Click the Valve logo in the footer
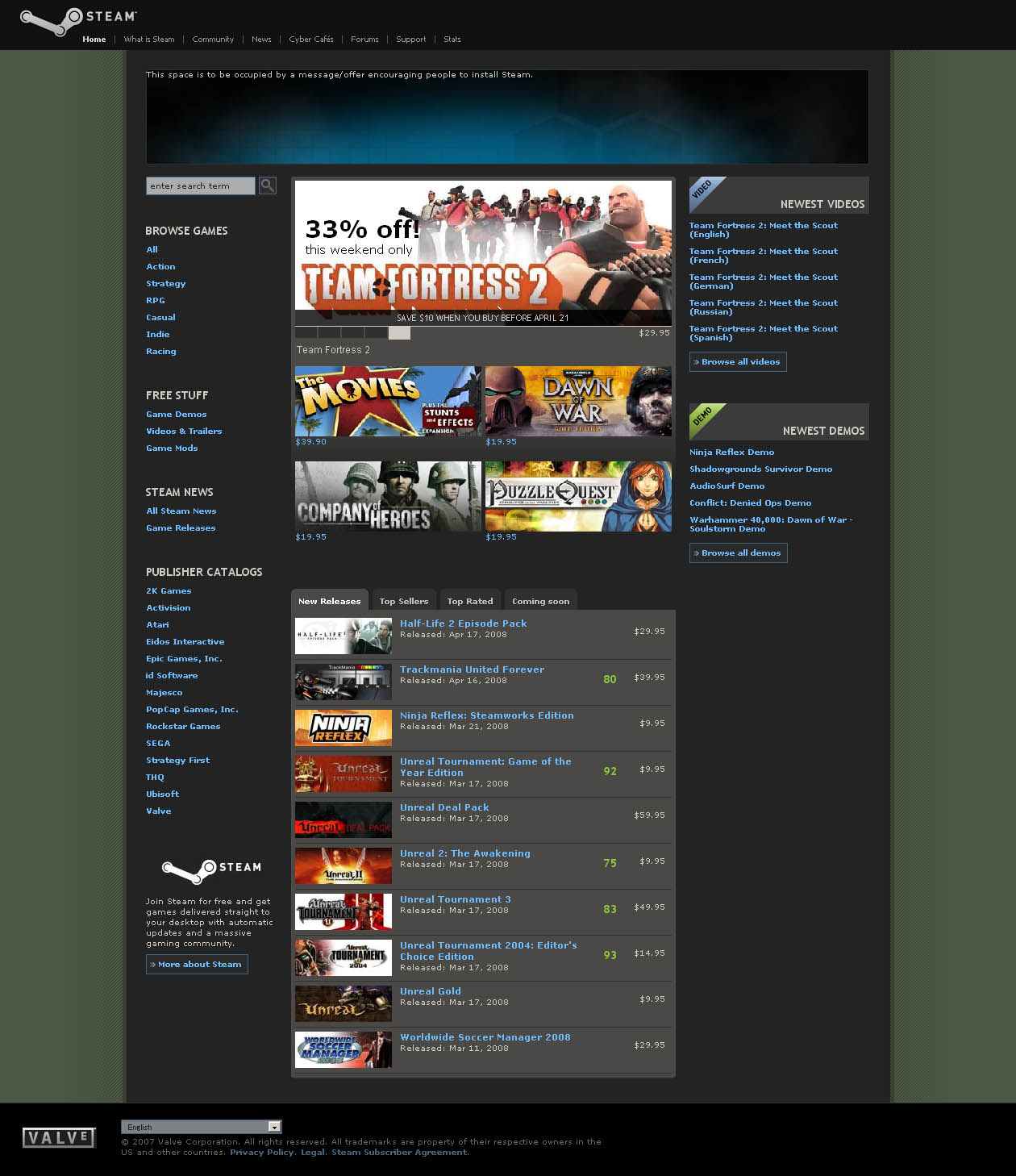Screen dimensions: 1016x1176 coord(59,1138)
